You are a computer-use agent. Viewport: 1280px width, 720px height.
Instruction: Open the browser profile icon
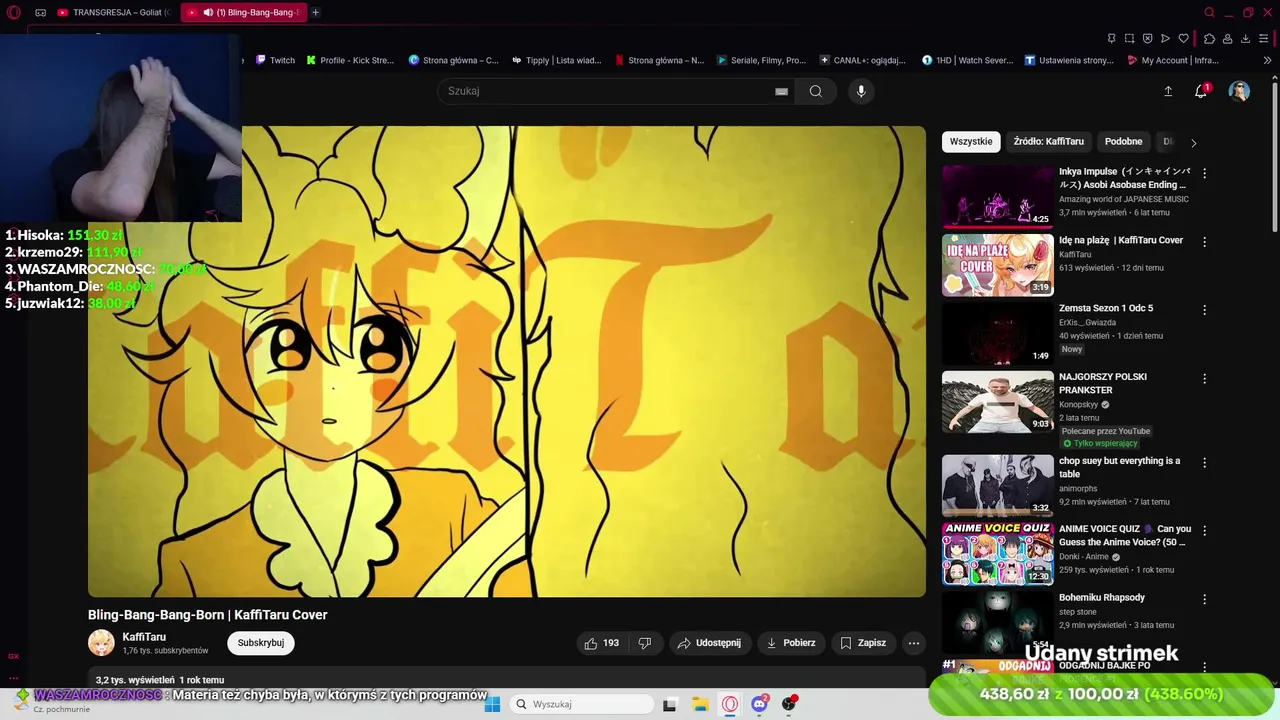point(1227,38)
